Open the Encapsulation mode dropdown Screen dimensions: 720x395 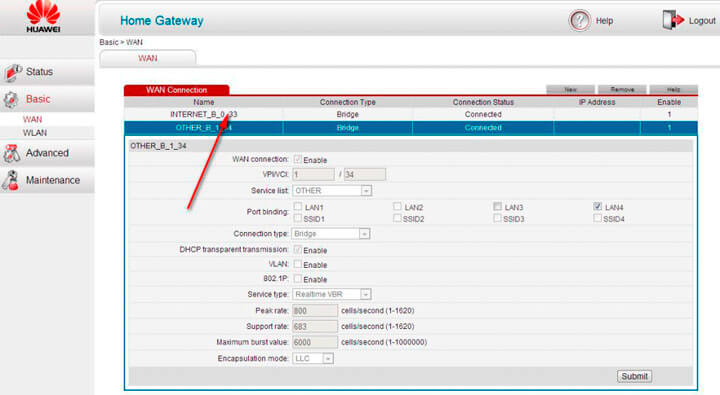pos(313,358)
